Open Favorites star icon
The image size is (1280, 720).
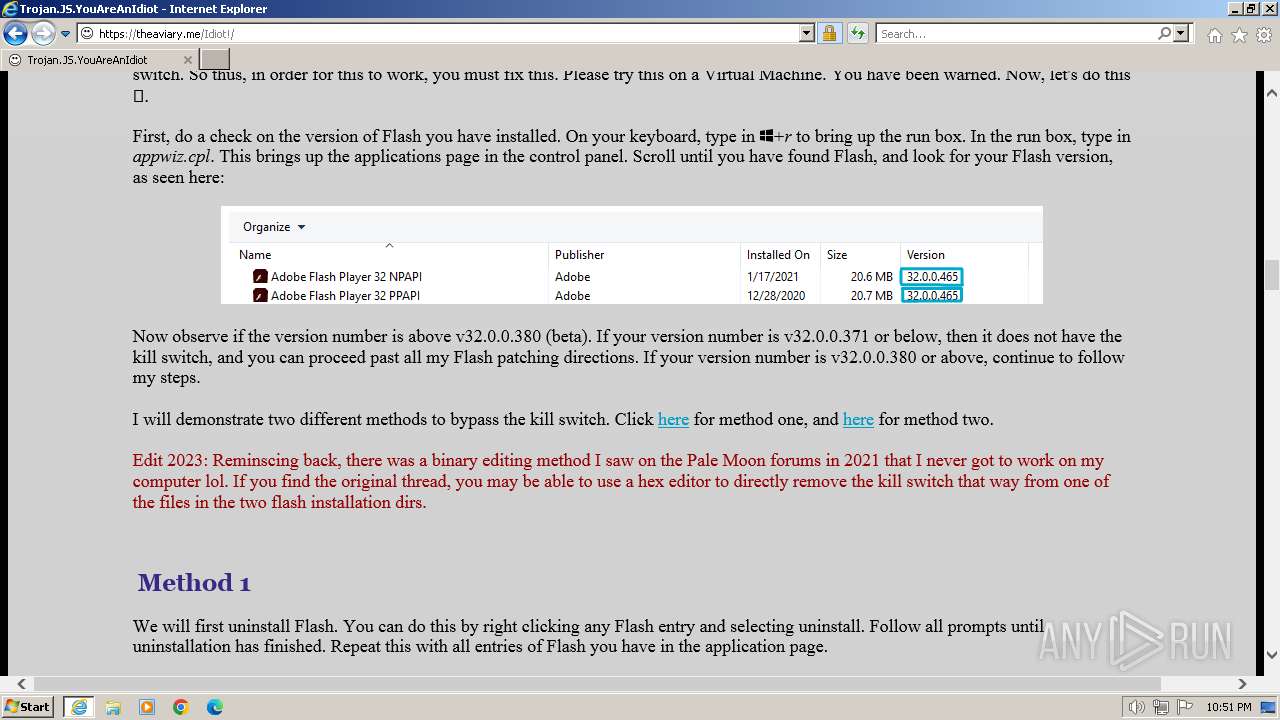tap(1239, 35)
